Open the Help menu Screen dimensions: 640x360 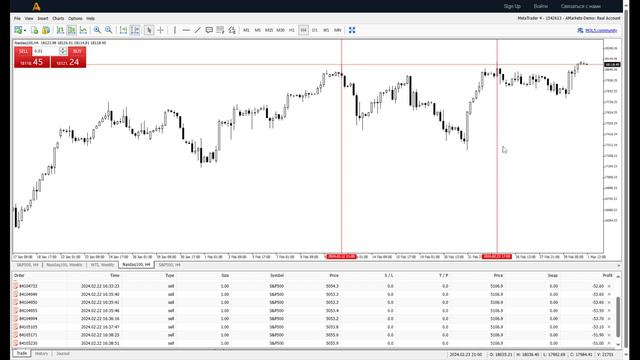[x=90, y=18]
